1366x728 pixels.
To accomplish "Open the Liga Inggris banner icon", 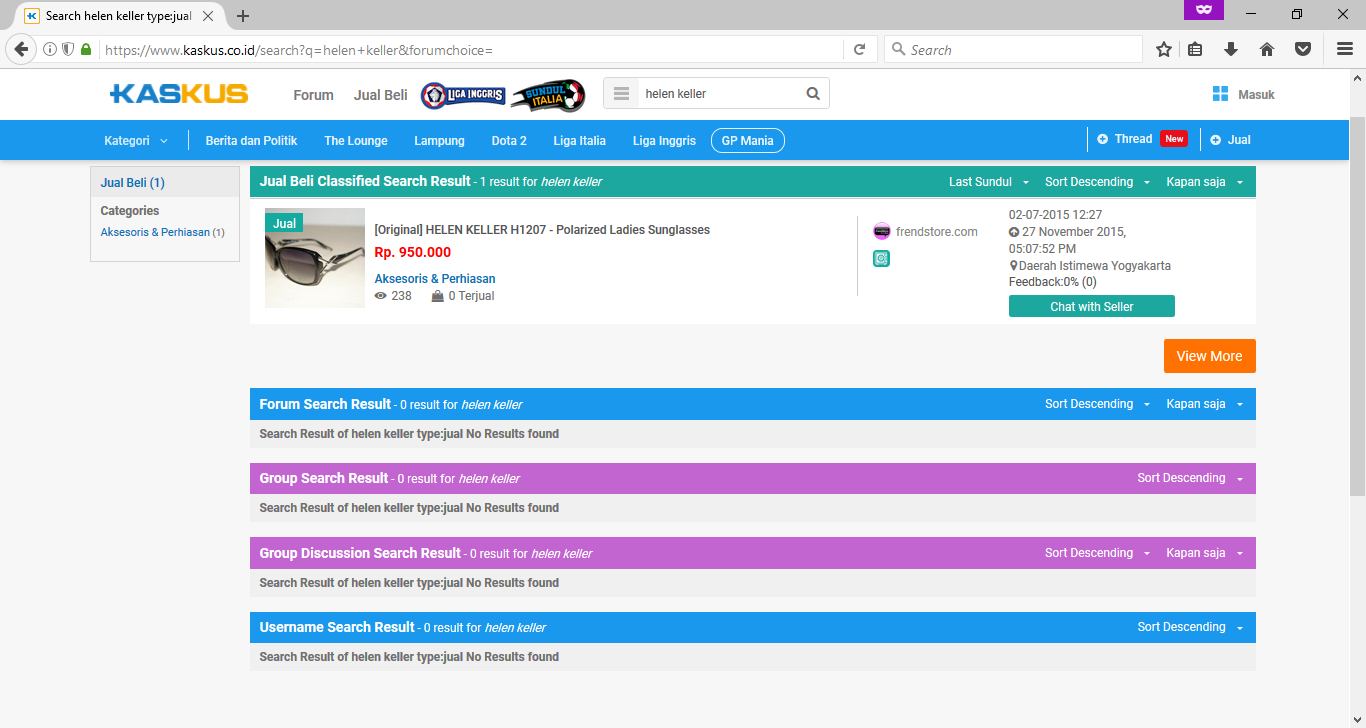I will coord(463,95).
